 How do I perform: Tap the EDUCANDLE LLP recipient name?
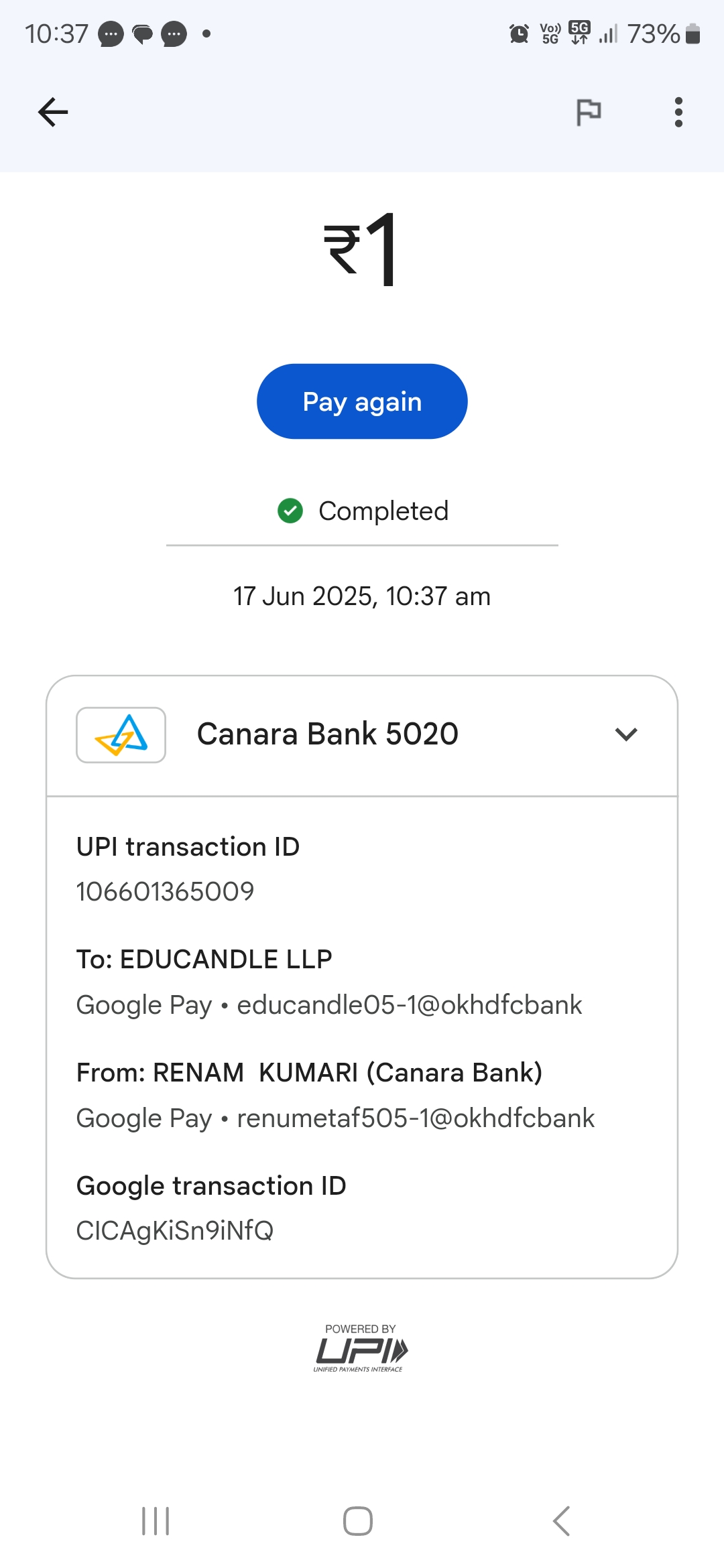pyautogui.click(x=226, y=960)
